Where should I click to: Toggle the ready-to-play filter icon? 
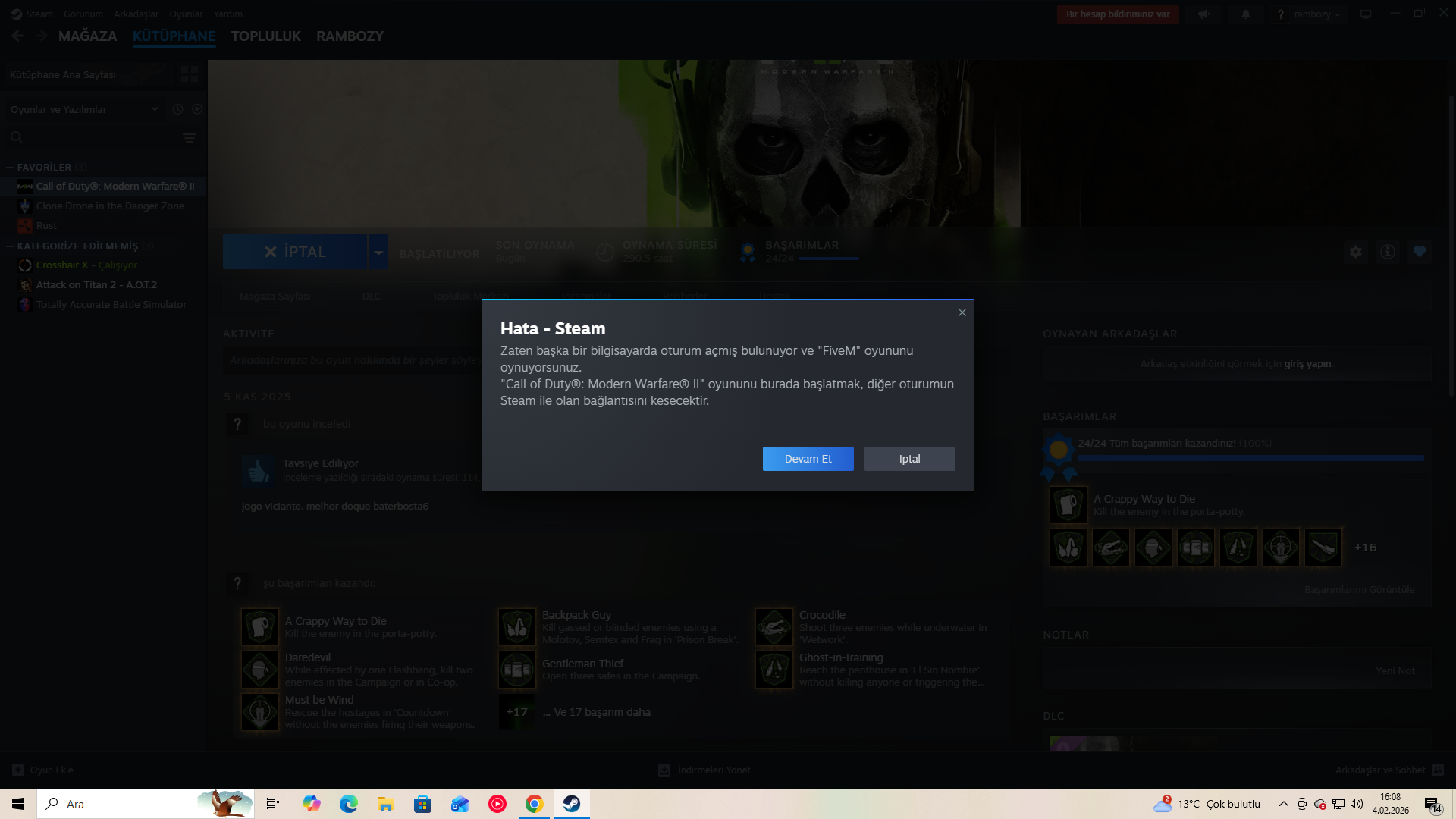click(x=197, y=109)
